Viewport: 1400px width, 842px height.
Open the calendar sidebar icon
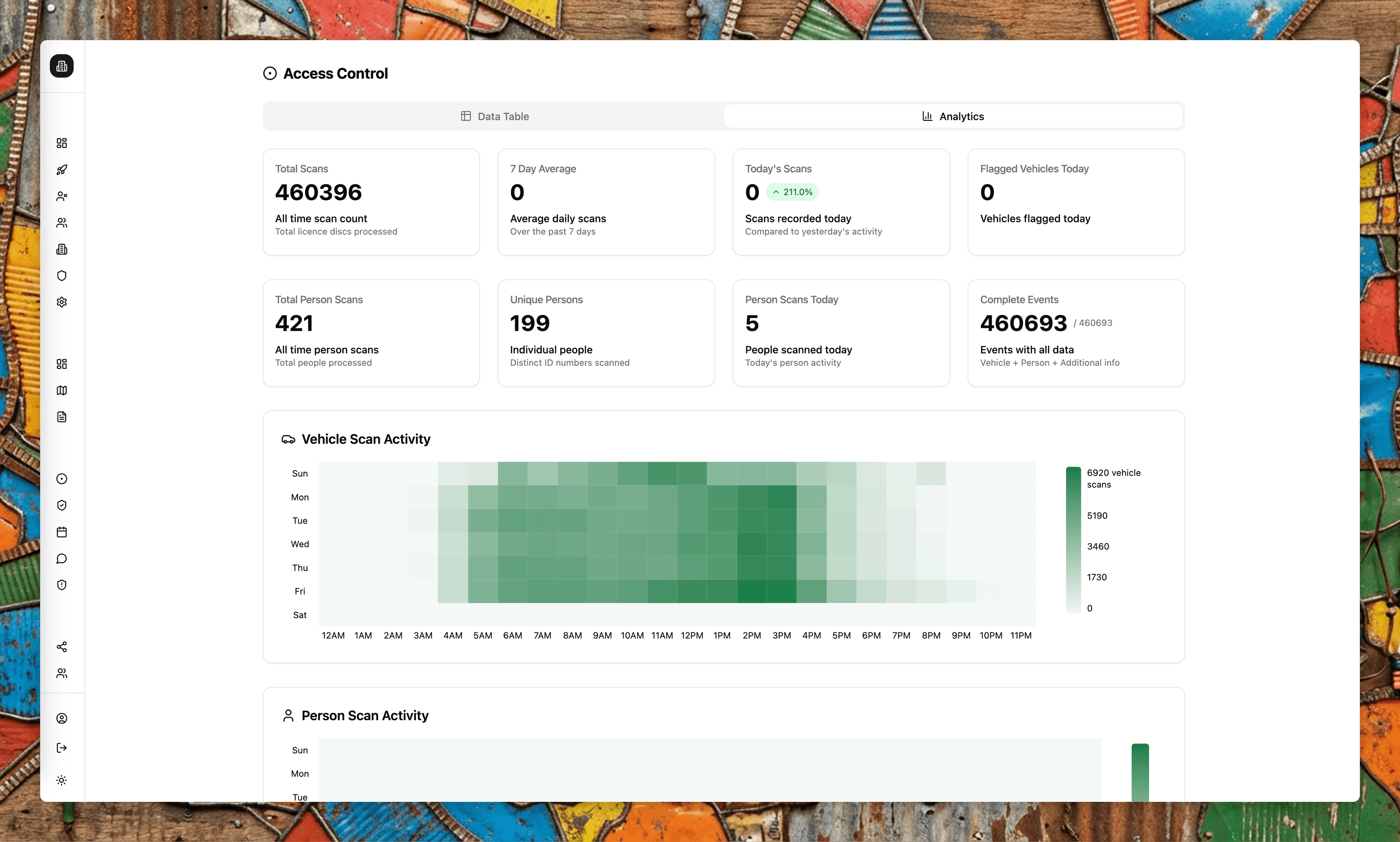tap(62, 532)
